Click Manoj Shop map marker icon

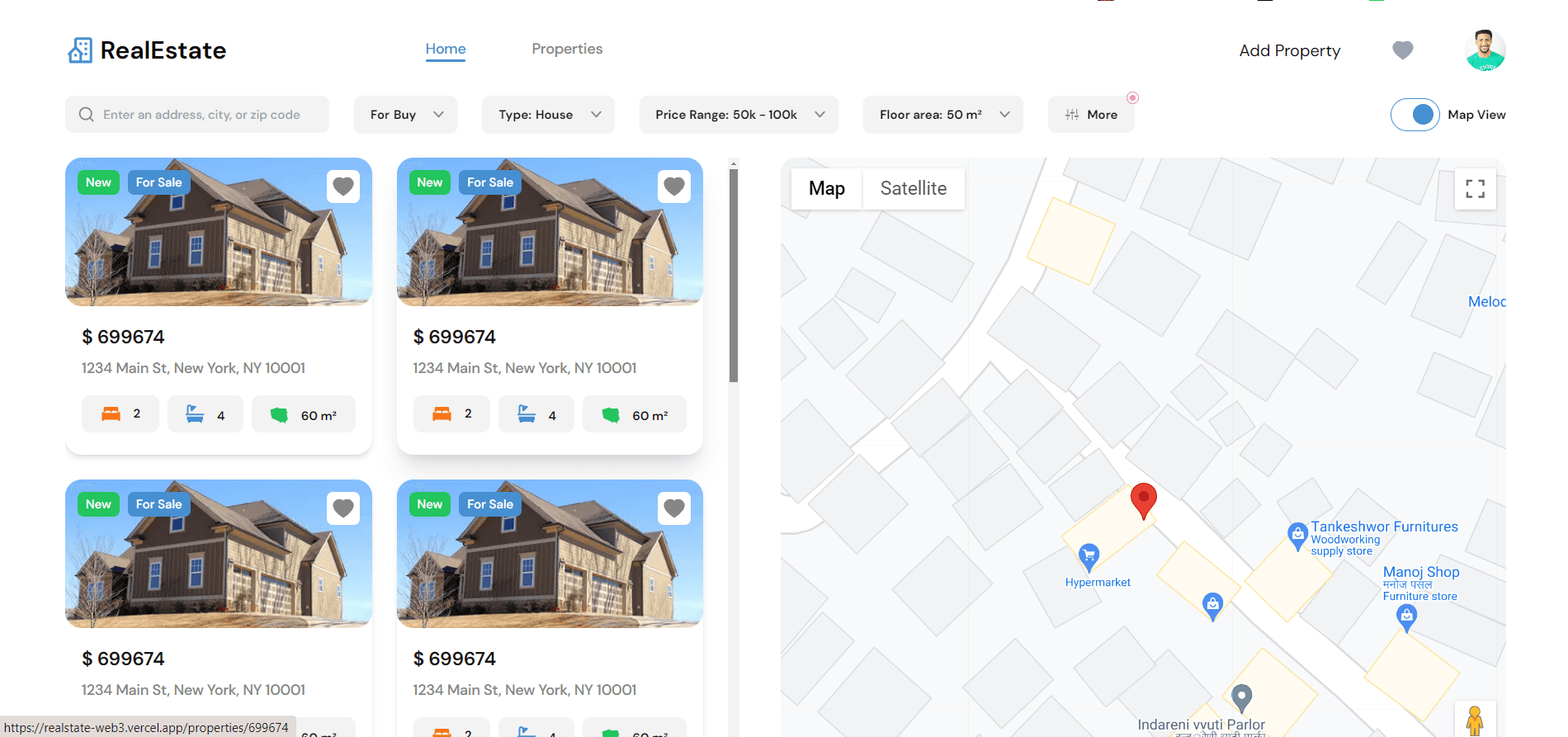coord(1406,618)
